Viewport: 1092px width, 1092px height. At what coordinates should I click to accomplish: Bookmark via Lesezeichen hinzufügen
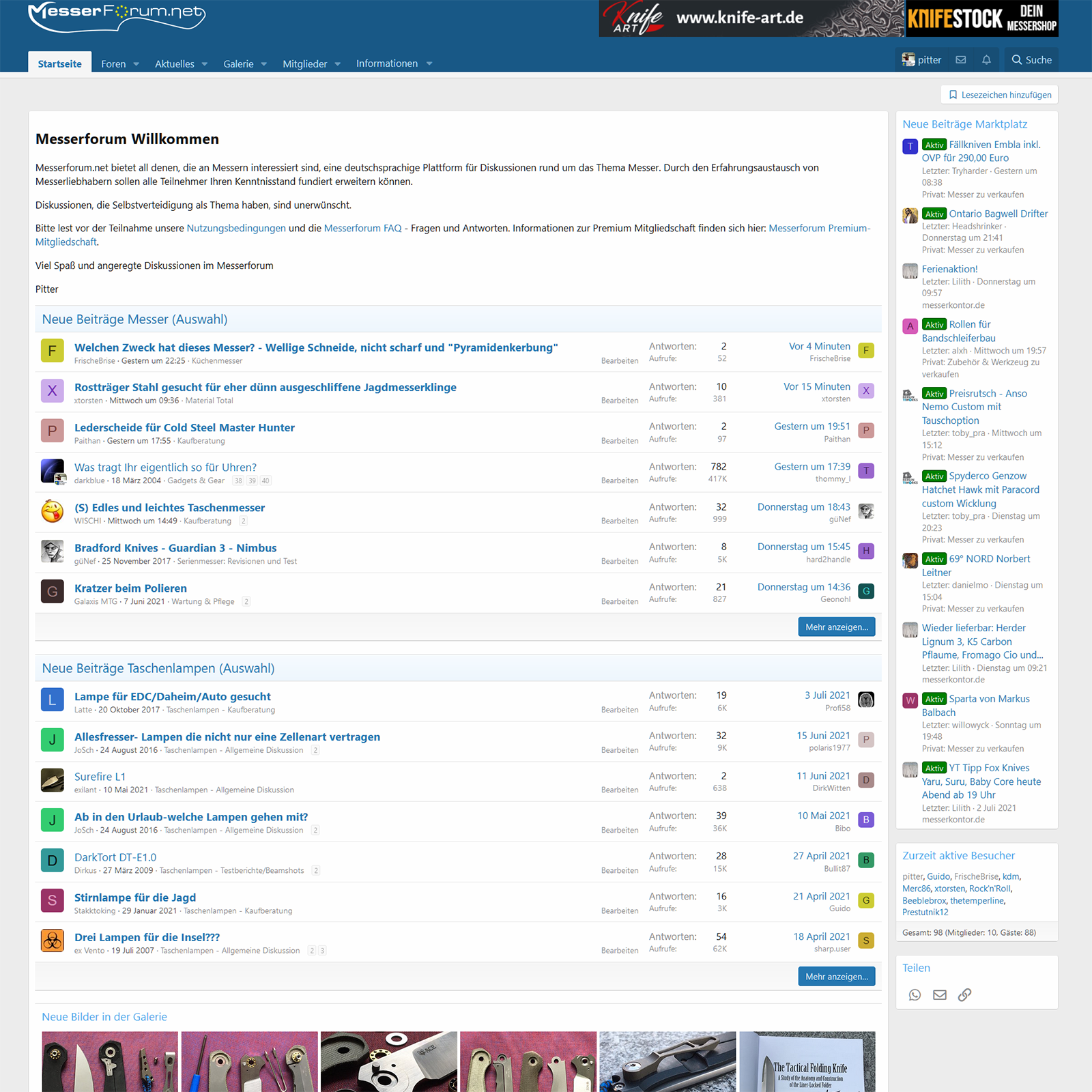pyautogui.click(x=998, y=94)
